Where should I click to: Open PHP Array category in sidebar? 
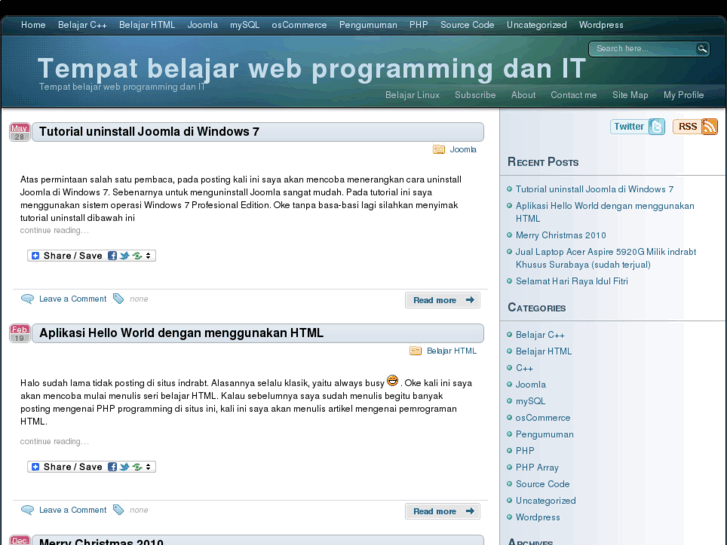(x=537, y=468)
